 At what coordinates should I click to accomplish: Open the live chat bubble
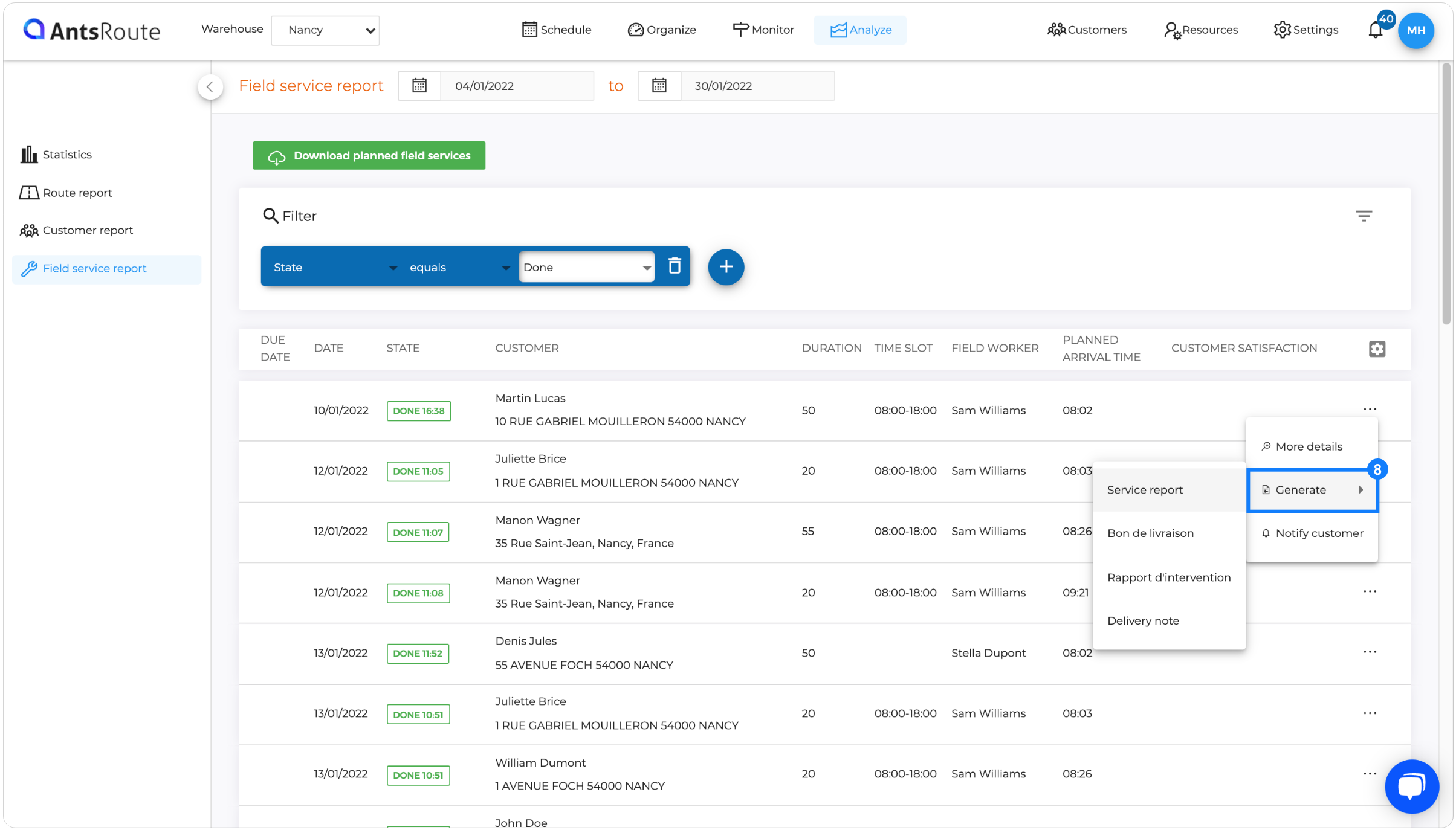tap(1411, 787)
